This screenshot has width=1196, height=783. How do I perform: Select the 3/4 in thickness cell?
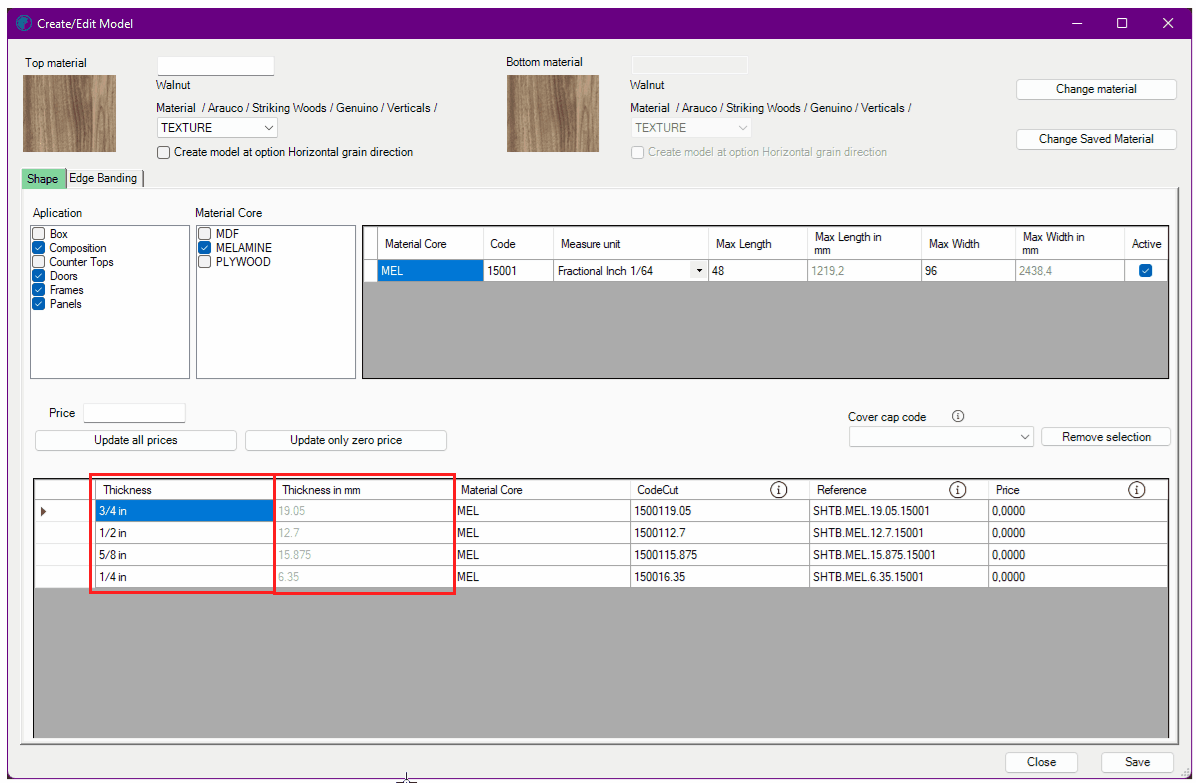[185, 511]
